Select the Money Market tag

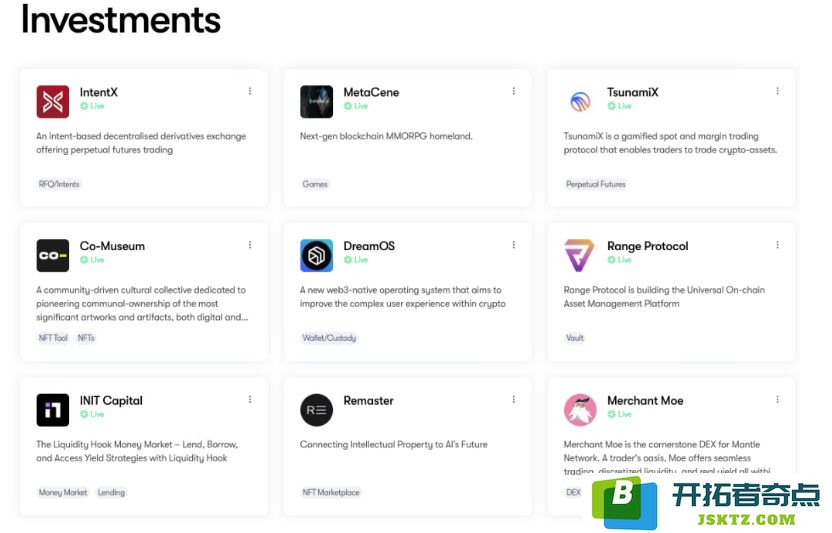pos(63,492)
